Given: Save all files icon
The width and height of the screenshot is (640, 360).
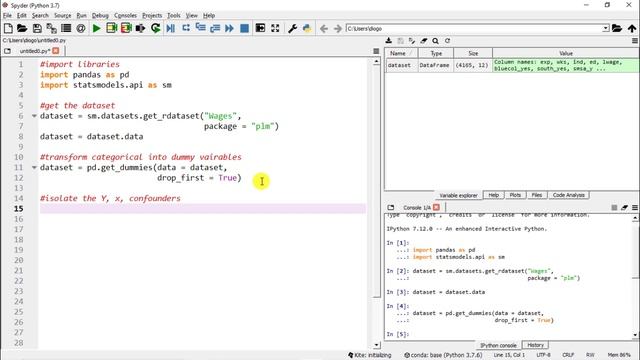Looking at the screenshot, I should click(x=51, y=28).
